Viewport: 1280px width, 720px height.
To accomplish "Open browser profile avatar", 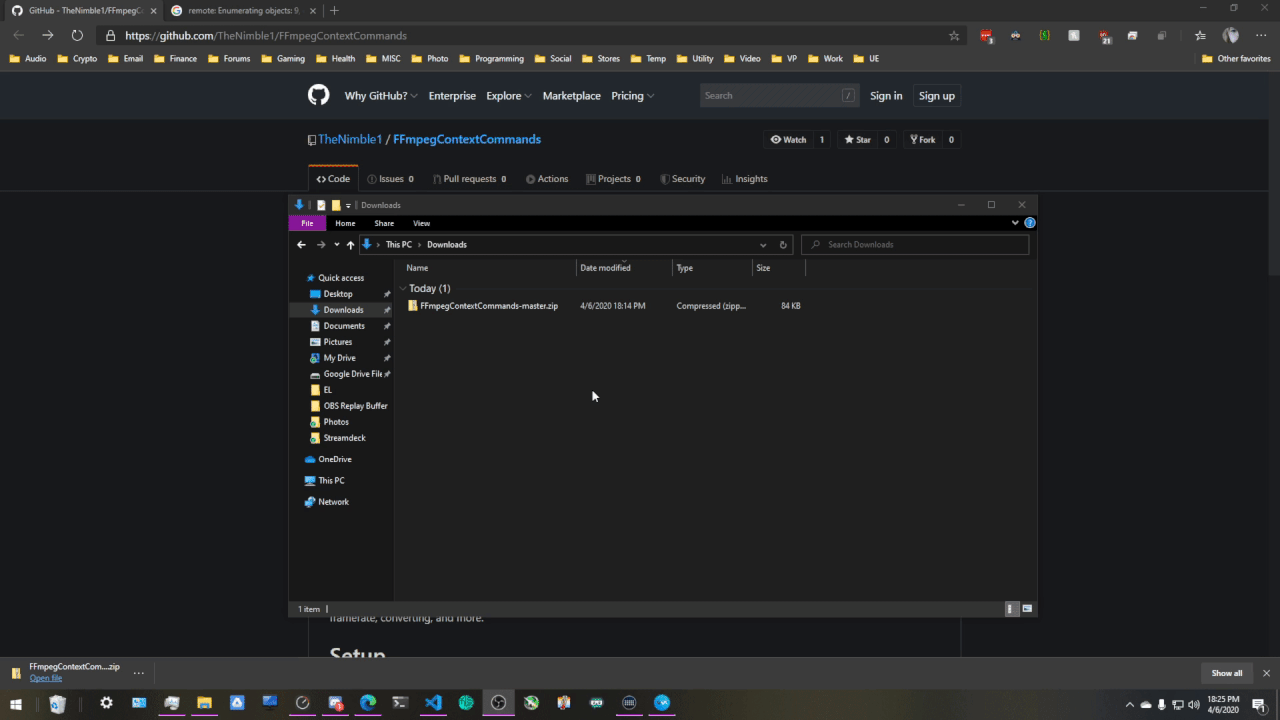I will 1231,35.
